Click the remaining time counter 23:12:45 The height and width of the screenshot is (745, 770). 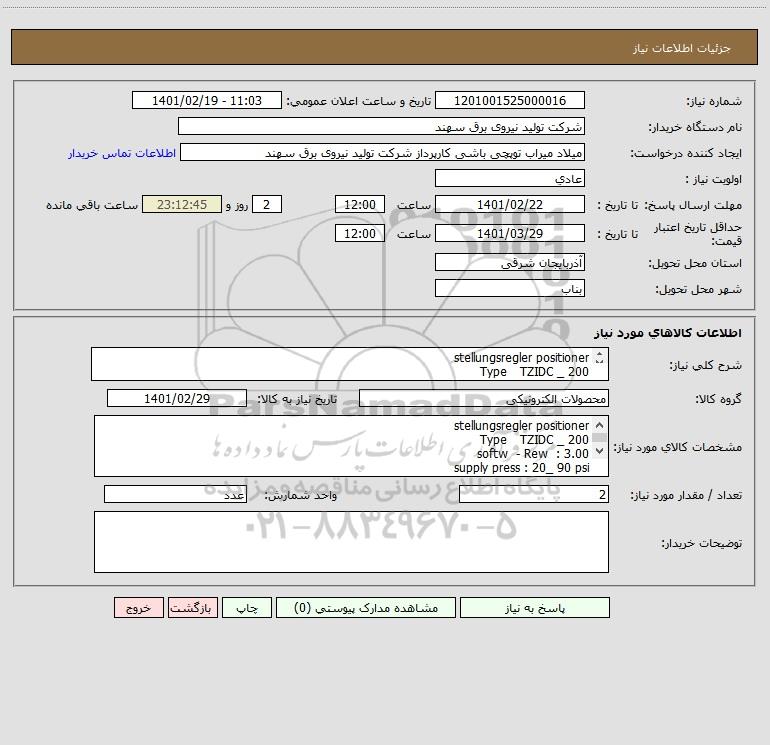pyautogui.click(x=182, y=204)
